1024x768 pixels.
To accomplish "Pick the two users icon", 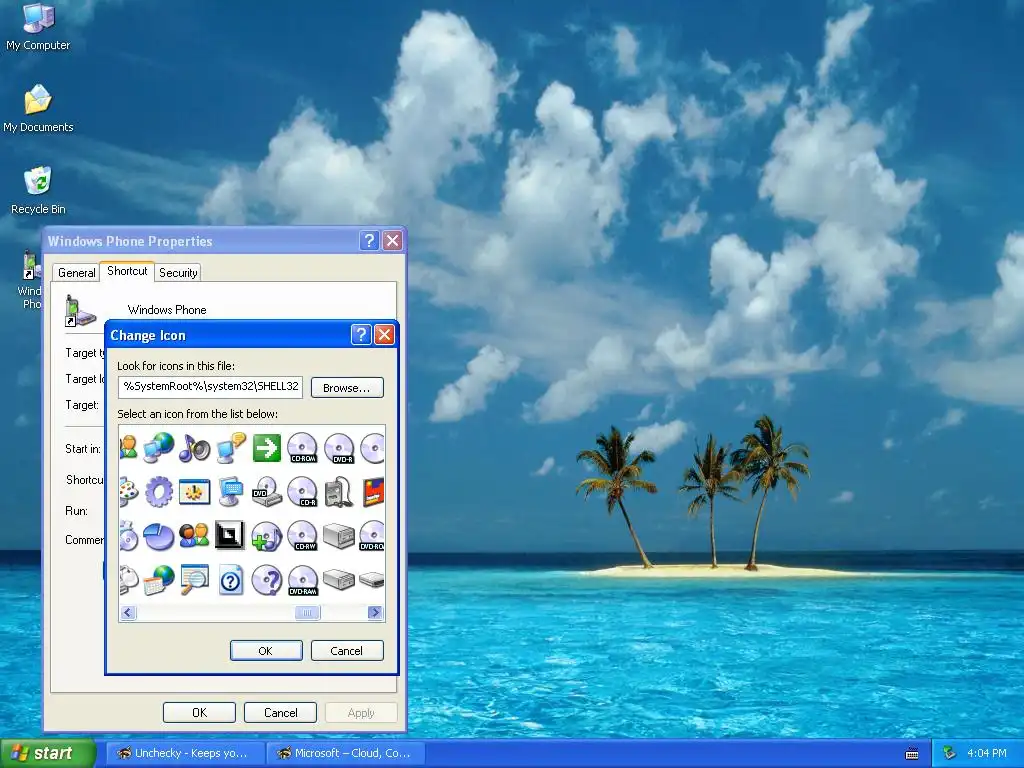I will click(194, 536).
